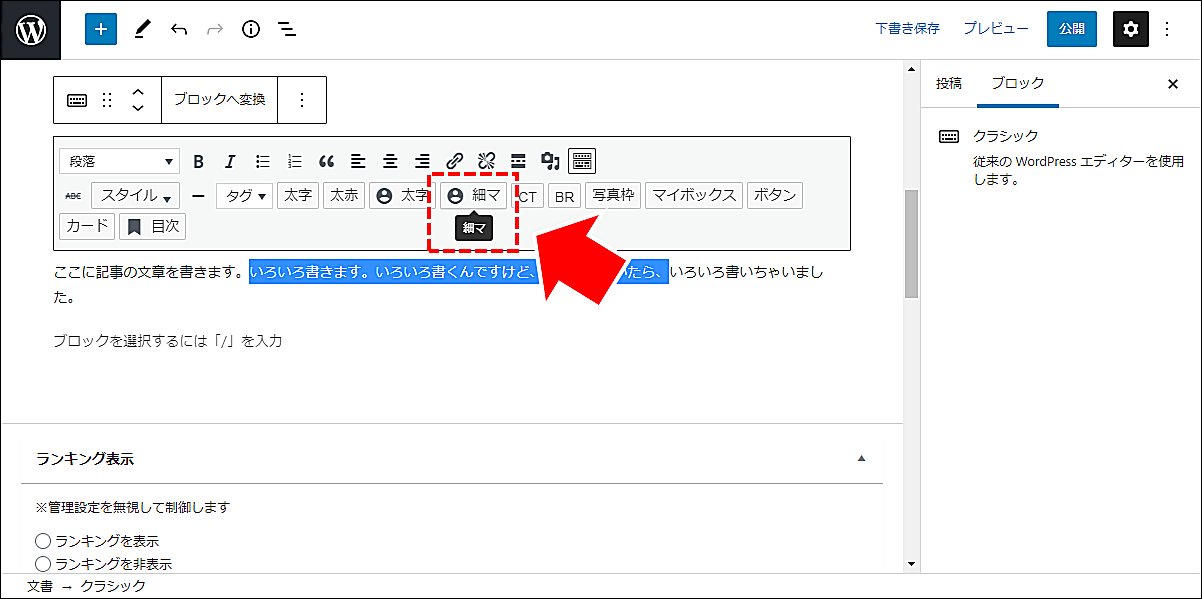
Task: Apply italic formatting to selected text
Action: [231, 161]
